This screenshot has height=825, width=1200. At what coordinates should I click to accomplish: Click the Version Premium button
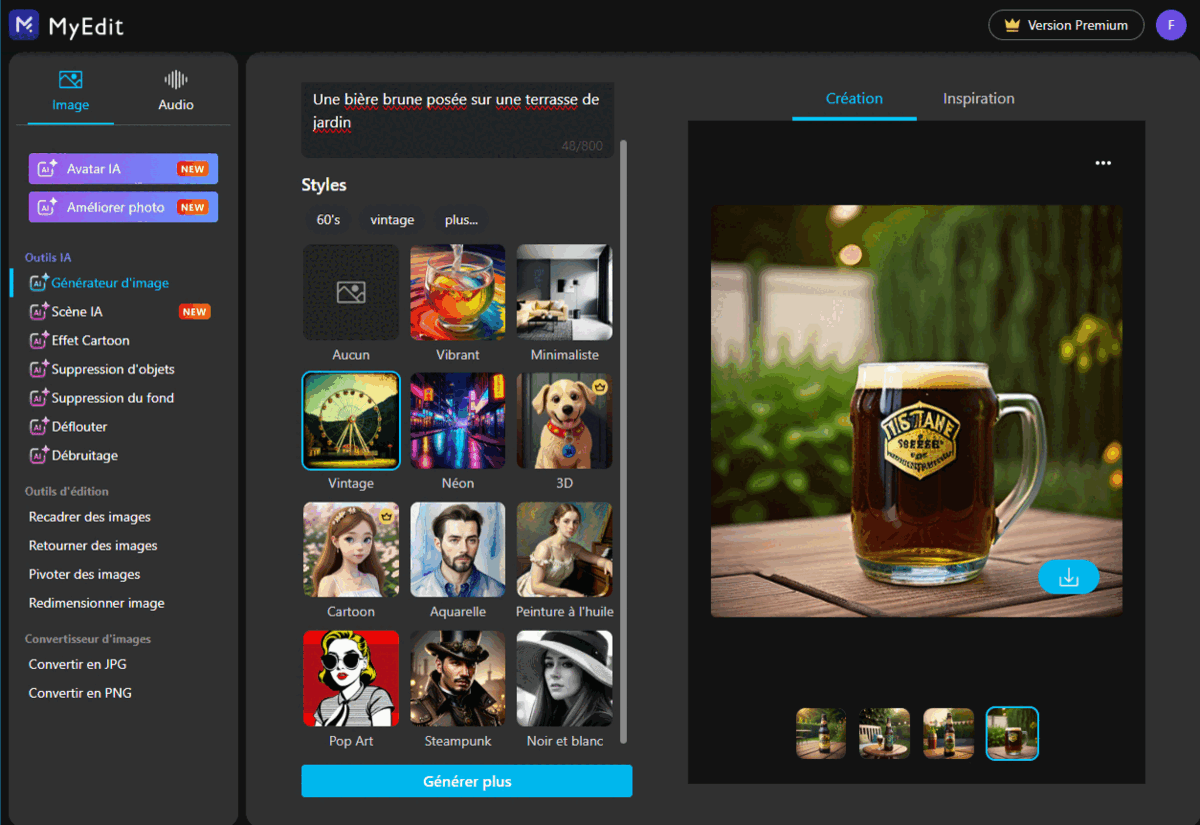1066,25
